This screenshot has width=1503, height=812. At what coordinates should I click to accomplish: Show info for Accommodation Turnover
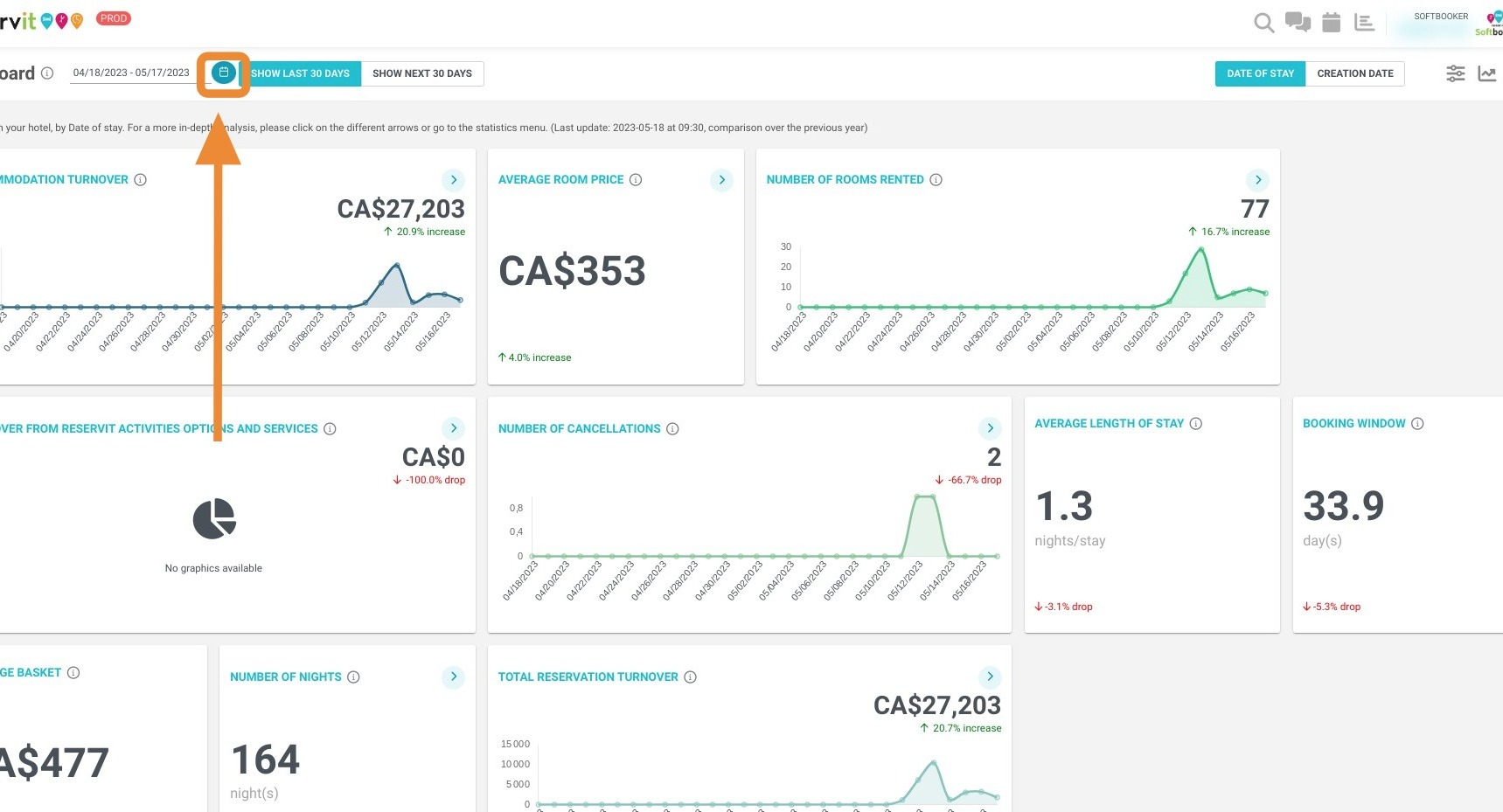click(x=140, y=179)
